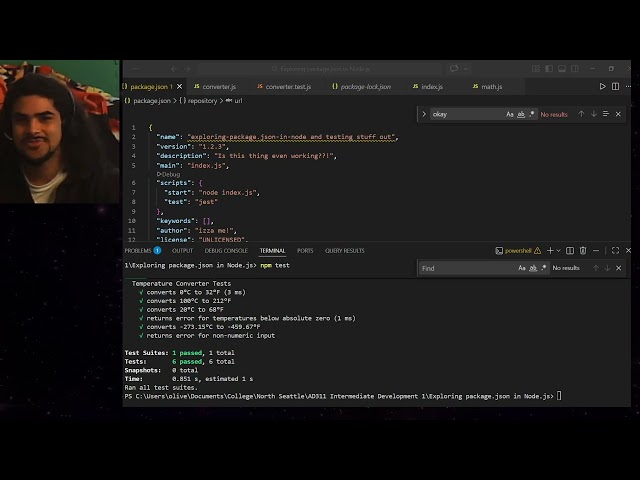
Task: Toggle Find in Selection in editor find
Action: tap(606, 114)
